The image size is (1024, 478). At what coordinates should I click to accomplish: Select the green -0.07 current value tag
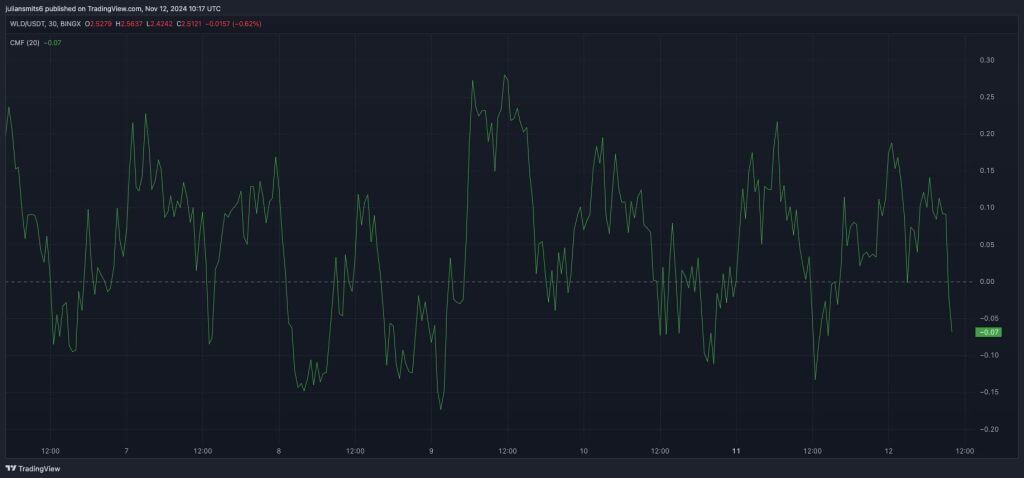click(x=988, y=332)
